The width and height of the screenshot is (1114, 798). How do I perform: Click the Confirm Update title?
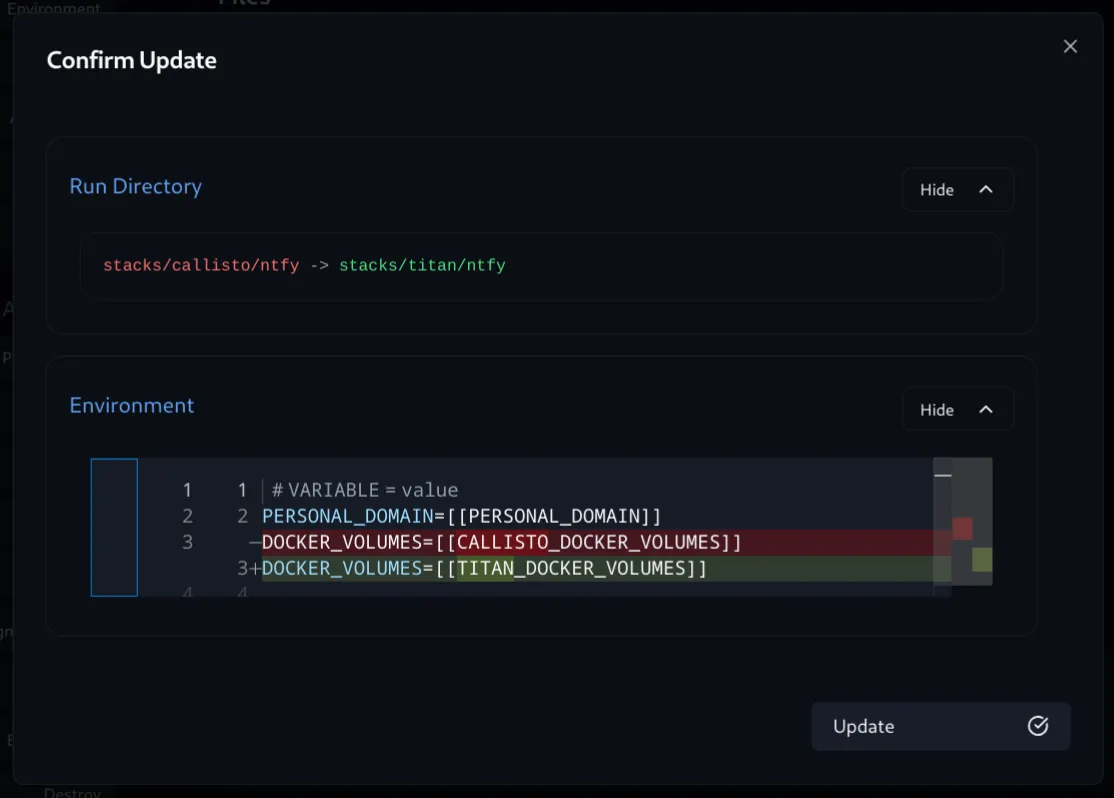coord(131,60)
